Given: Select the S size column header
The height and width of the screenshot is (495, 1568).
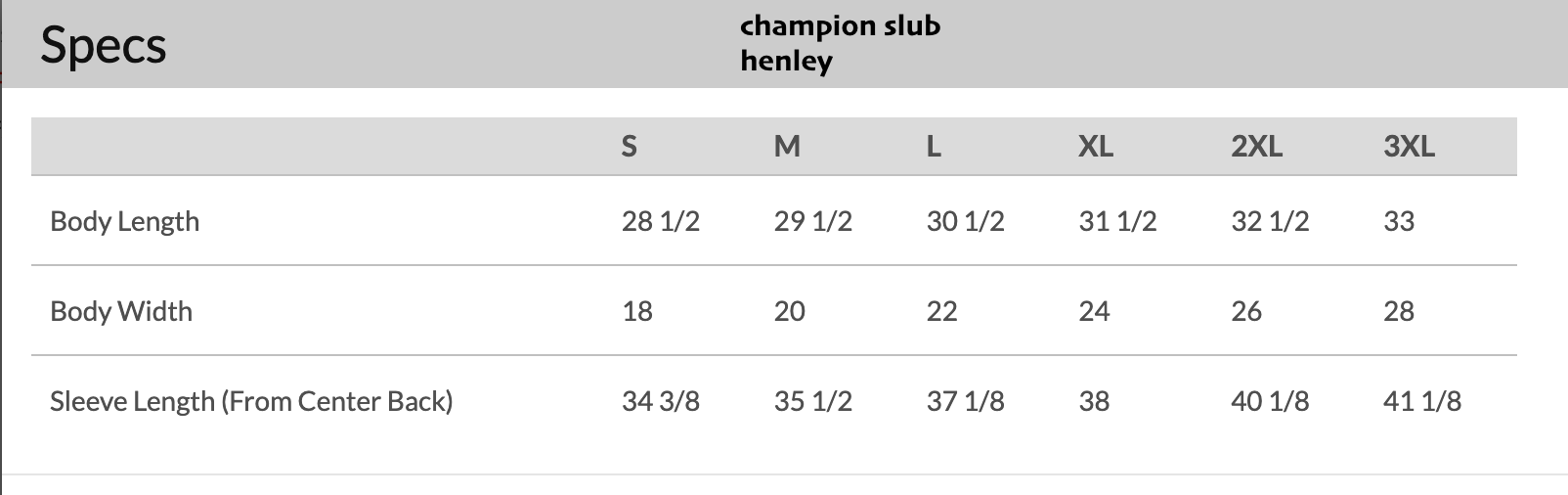Looking at the screenshot, I should [x=630, y=147].
